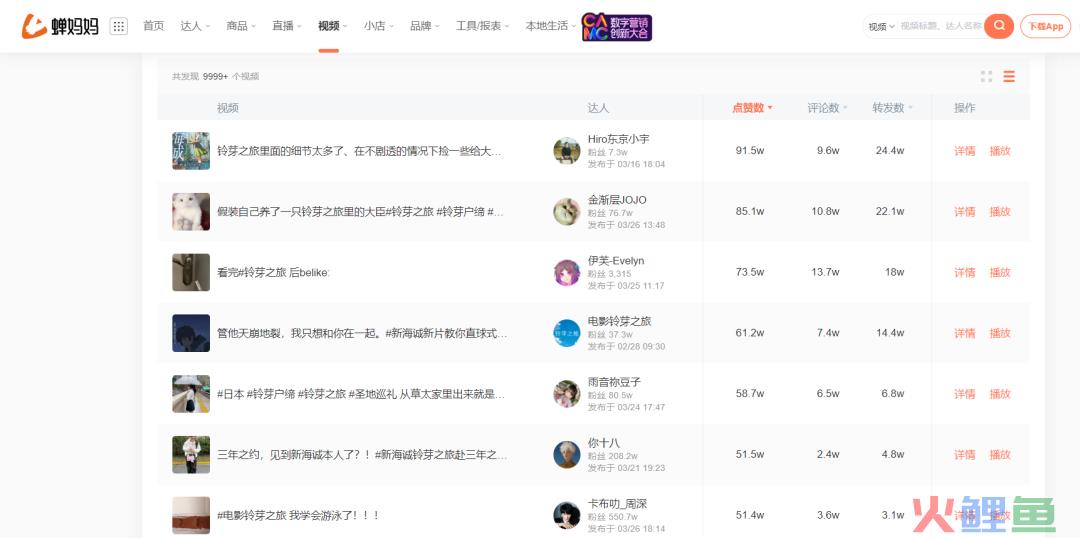Screen dimensions: 1080x538
Task: Open 详情 for 金渐层JOJO video
Action: (964, 211)
